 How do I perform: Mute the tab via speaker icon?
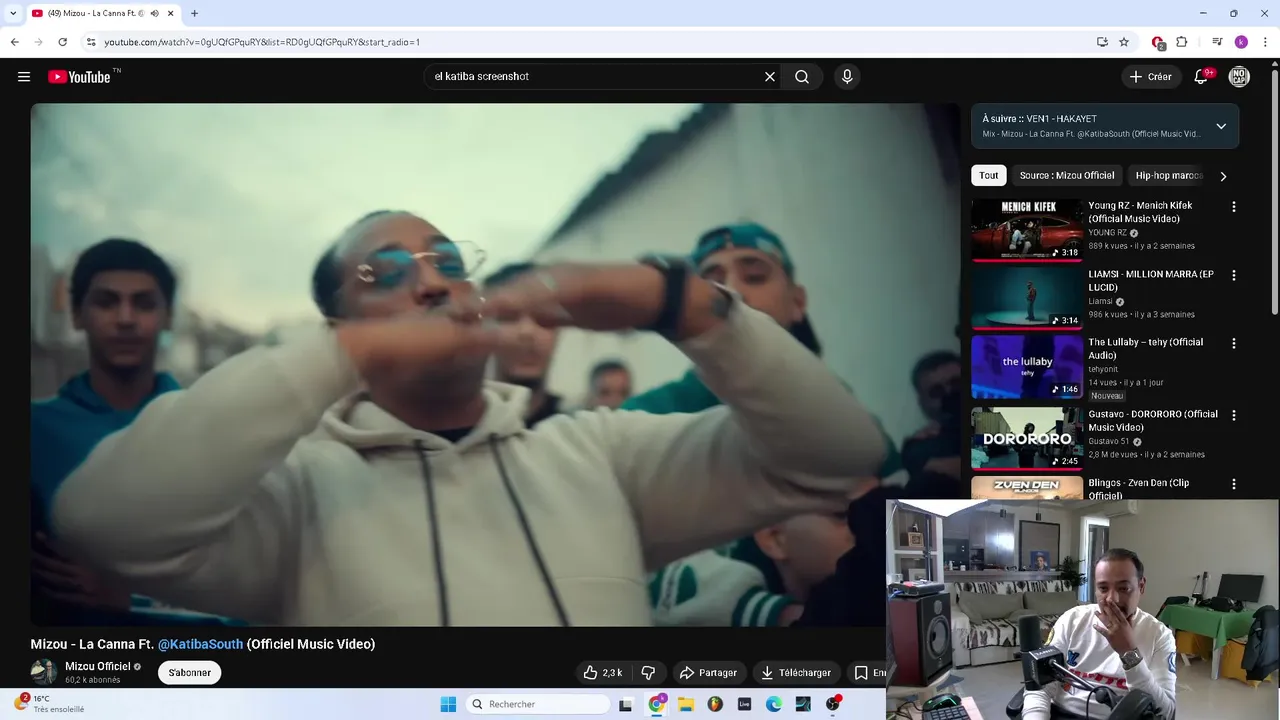tap(155, 13)
